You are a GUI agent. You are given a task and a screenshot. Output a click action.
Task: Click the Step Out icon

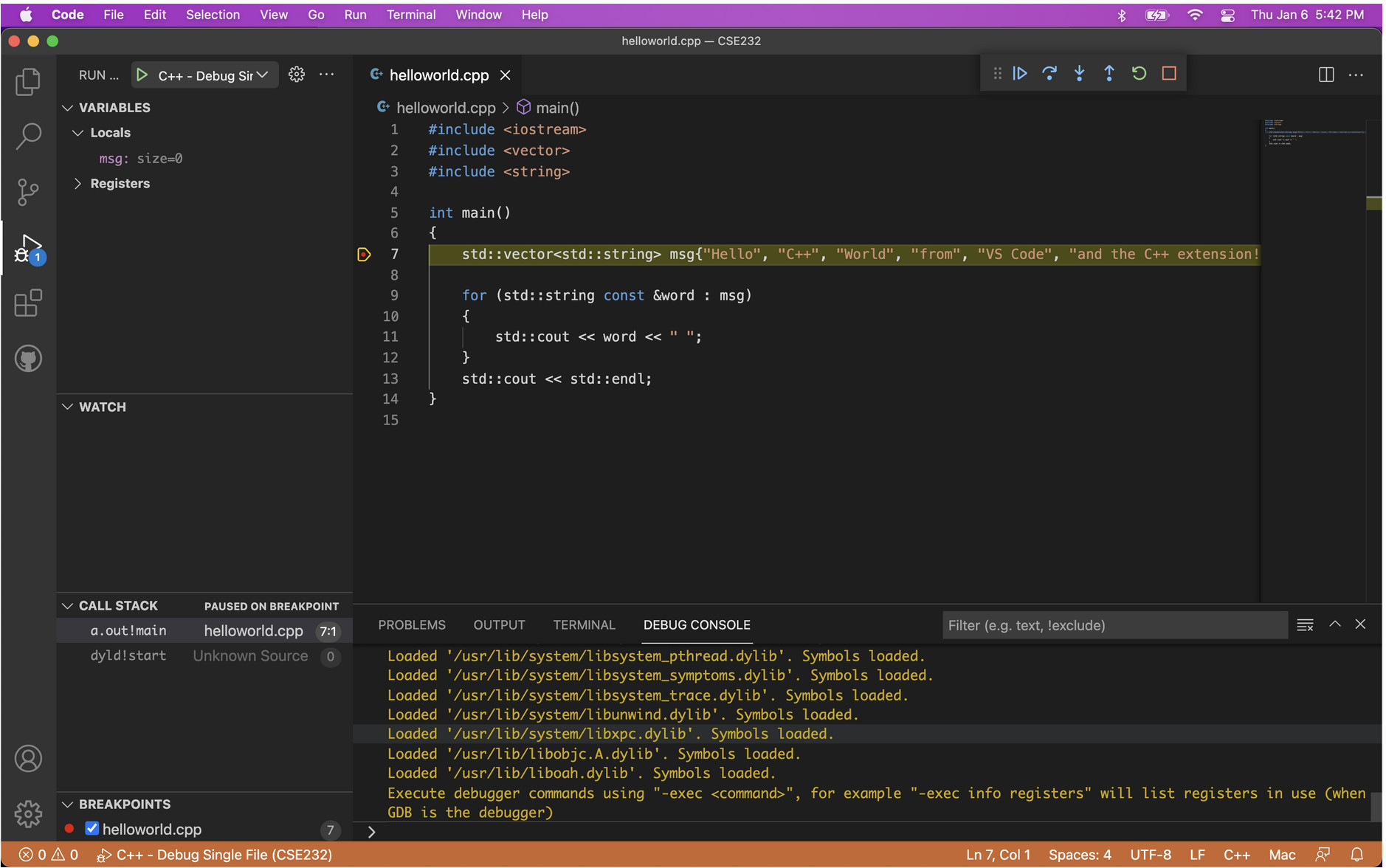1109,73
